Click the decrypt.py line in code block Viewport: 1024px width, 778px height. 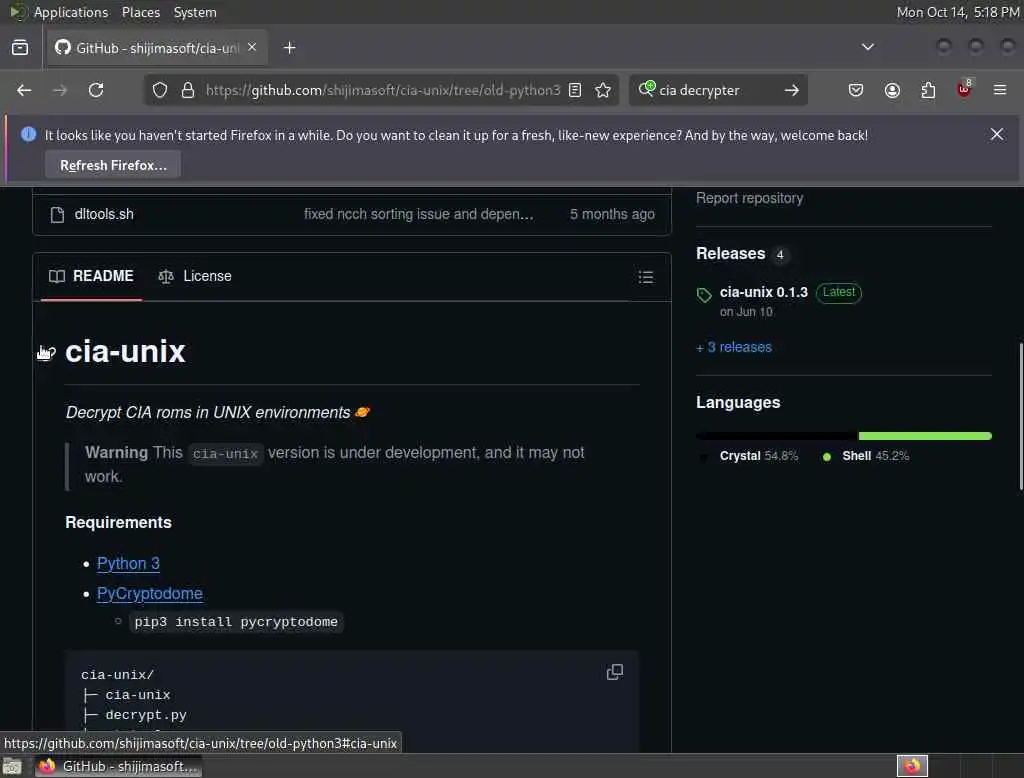pyautogui.click(x=146, y=715)
